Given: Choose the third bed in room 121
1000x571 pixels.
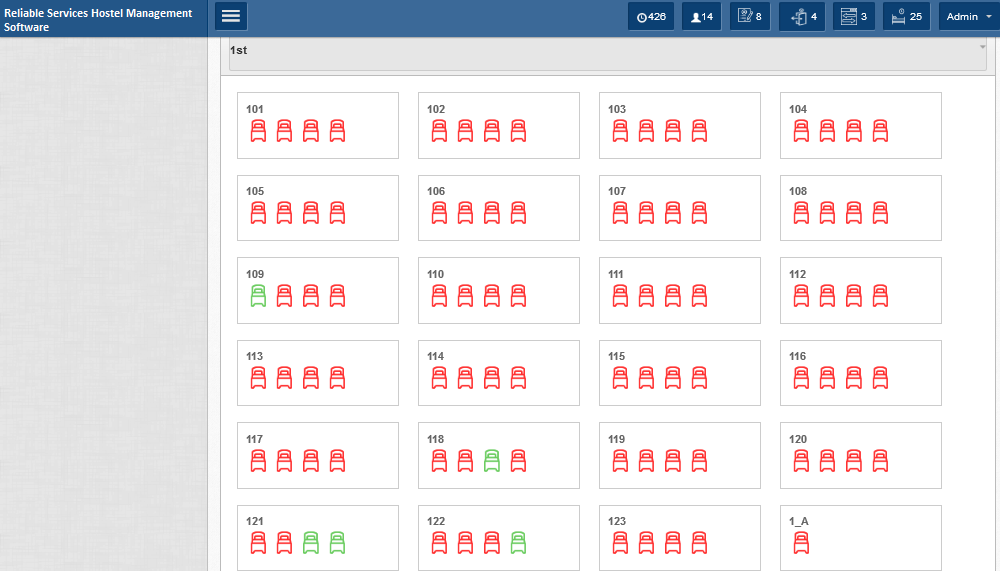Looking at the screenshot, I should click(x=311, y=543).
